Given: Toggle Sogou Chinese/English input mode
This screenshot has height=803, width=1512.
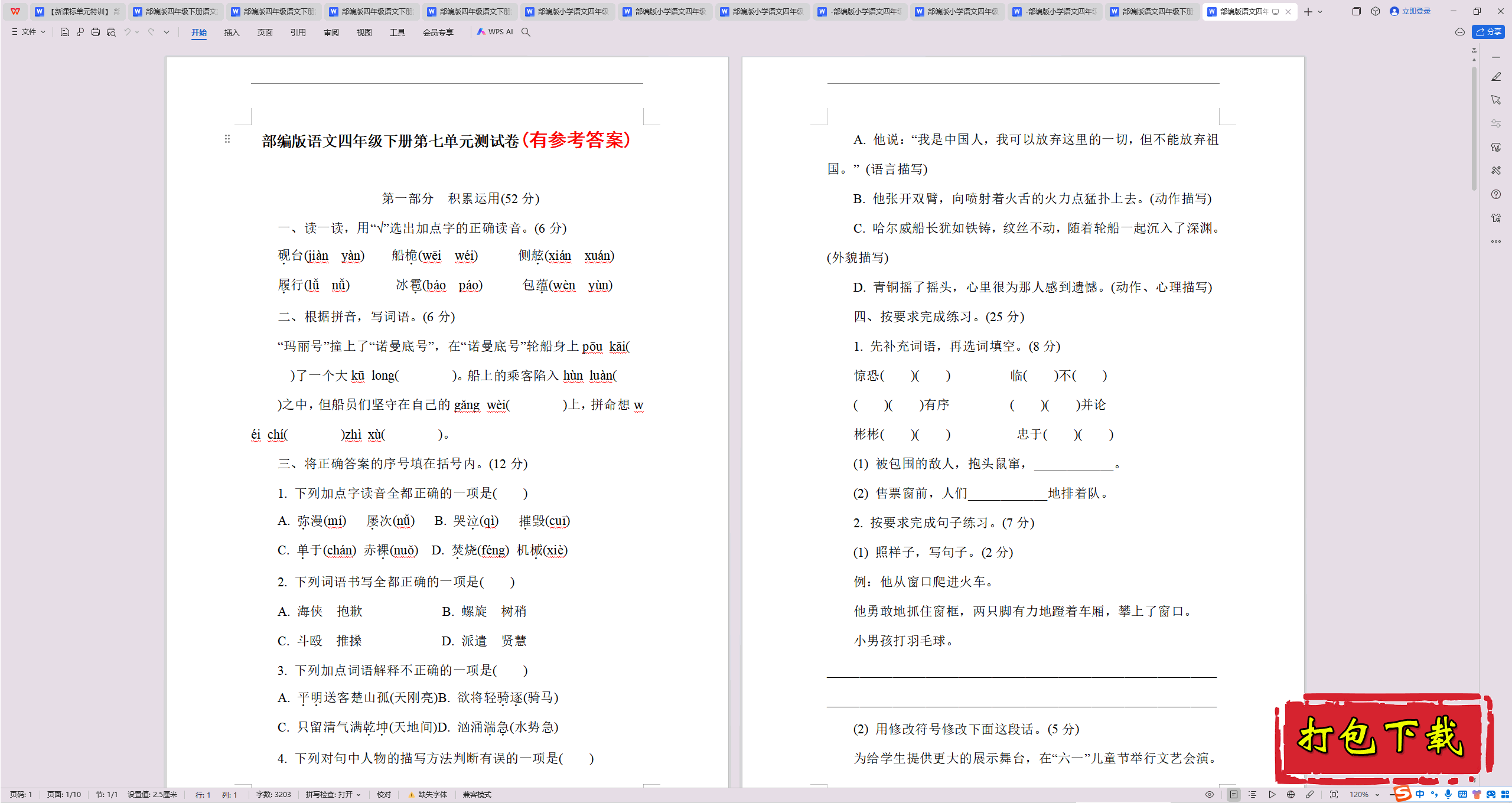Looking at the screenshot, I should pos(1420,795).
